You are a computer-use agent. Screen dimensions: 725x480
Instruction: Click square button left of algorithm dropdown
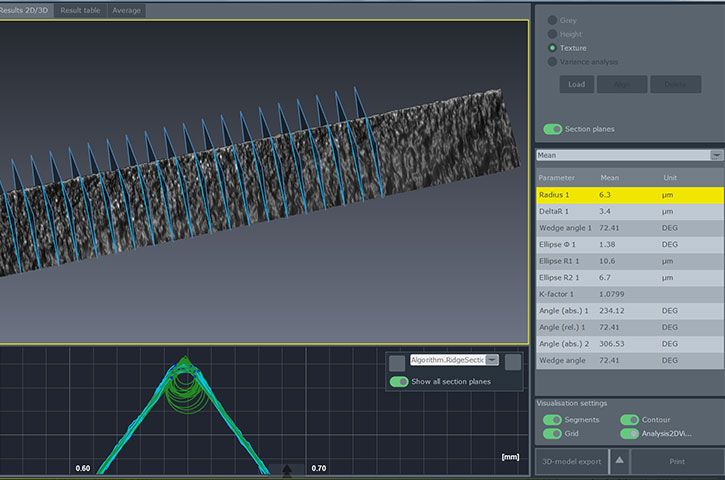(397, 362)
